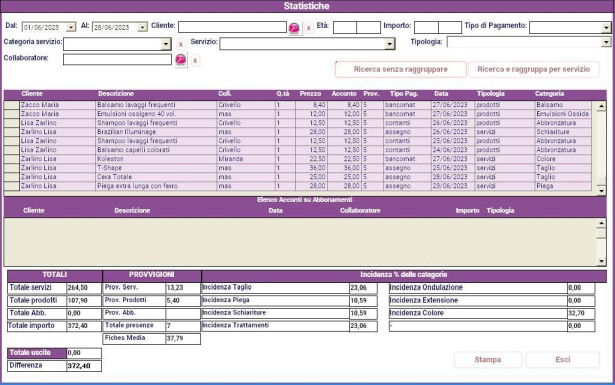
Task: Open the Cliente search lookup icon
Action: [x=294, y=28]
